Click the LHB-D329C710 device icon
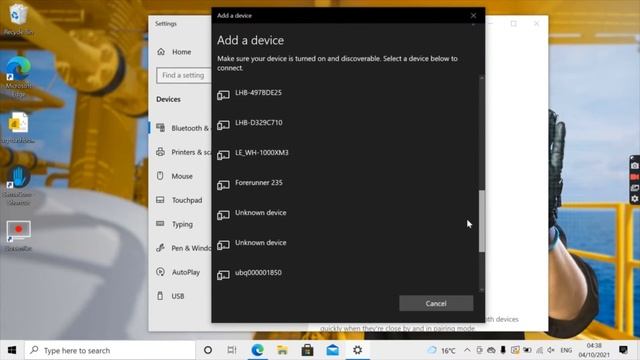Screen dimensions: 640x360 coord(223,125)
